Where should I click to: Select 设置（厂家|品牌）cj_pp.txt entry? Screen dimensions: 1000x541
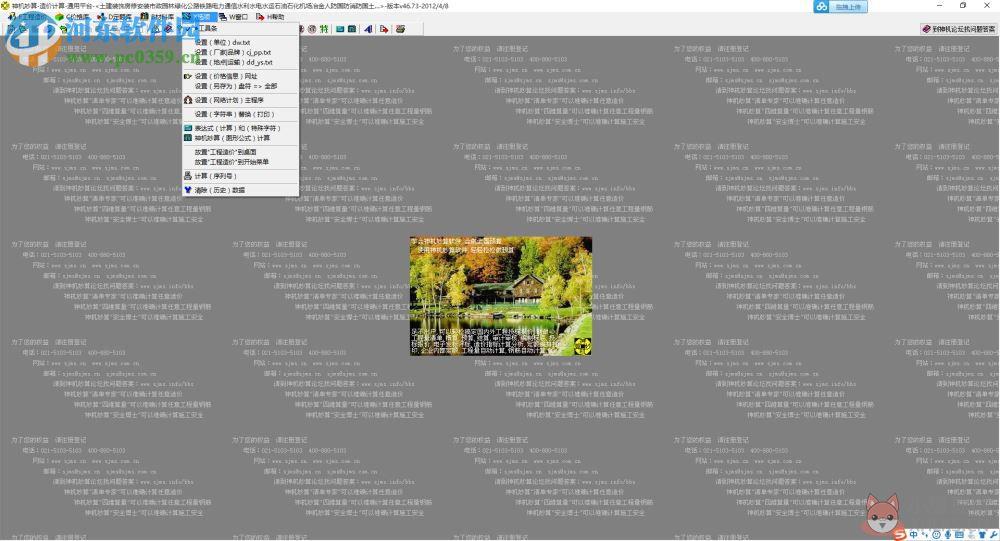point(240,52)
